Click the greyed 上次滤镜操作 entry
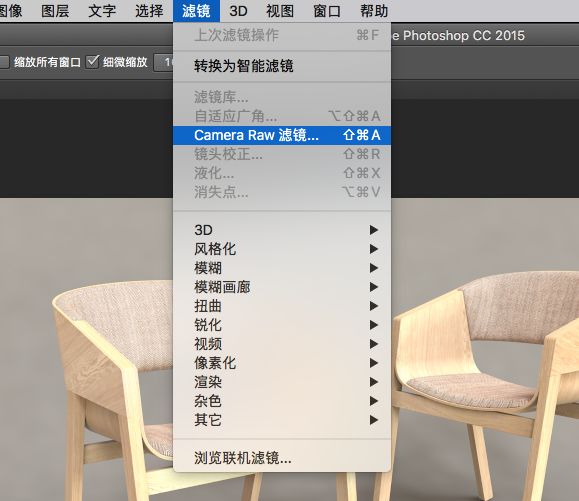Viewport: 579px width, 501px height. (282, 35)
